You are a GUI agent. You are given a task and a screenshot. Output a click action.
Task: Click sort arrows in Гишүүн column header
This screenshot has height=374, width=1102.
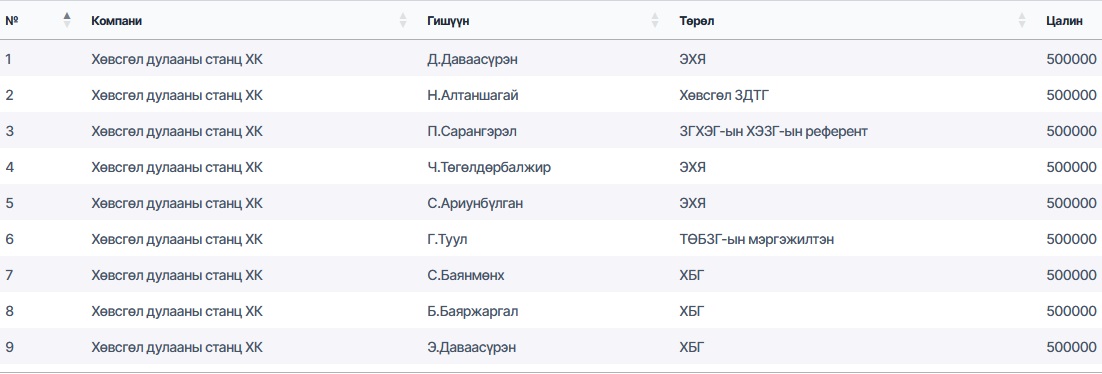point(655,20)
